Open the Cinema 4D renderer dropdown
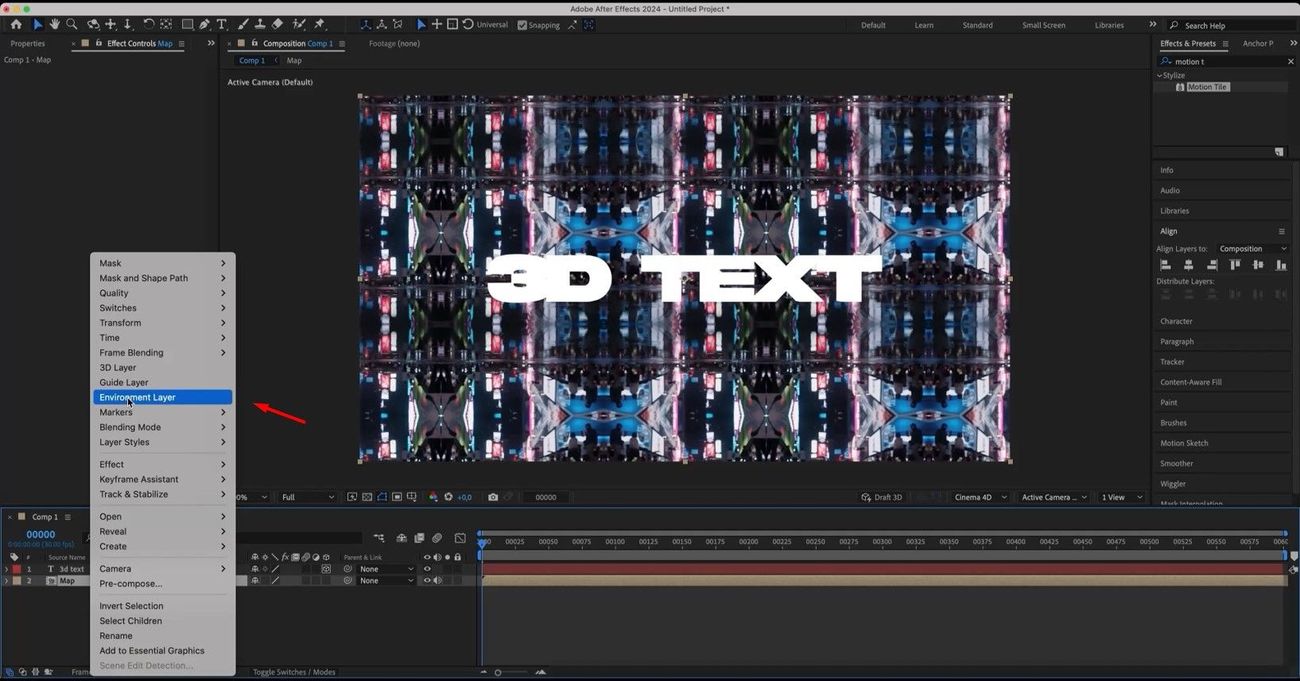 [x=979, y=497]
